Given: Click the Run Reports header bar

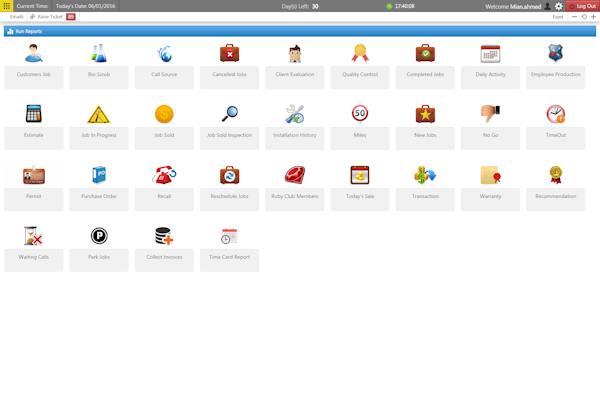Looking at the screenshot, I should [x=300, y=31].
